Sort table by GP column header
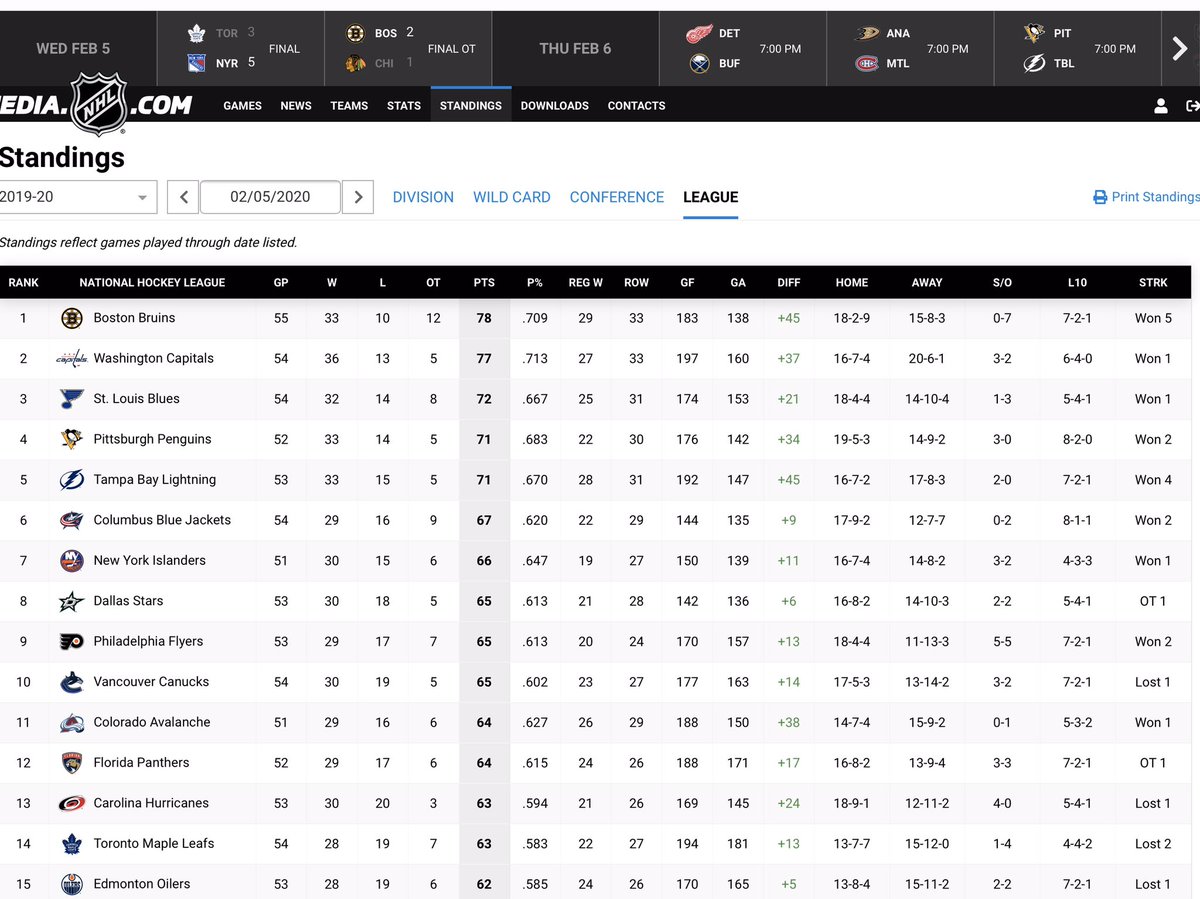1200x899 pixels. [281, 283]
